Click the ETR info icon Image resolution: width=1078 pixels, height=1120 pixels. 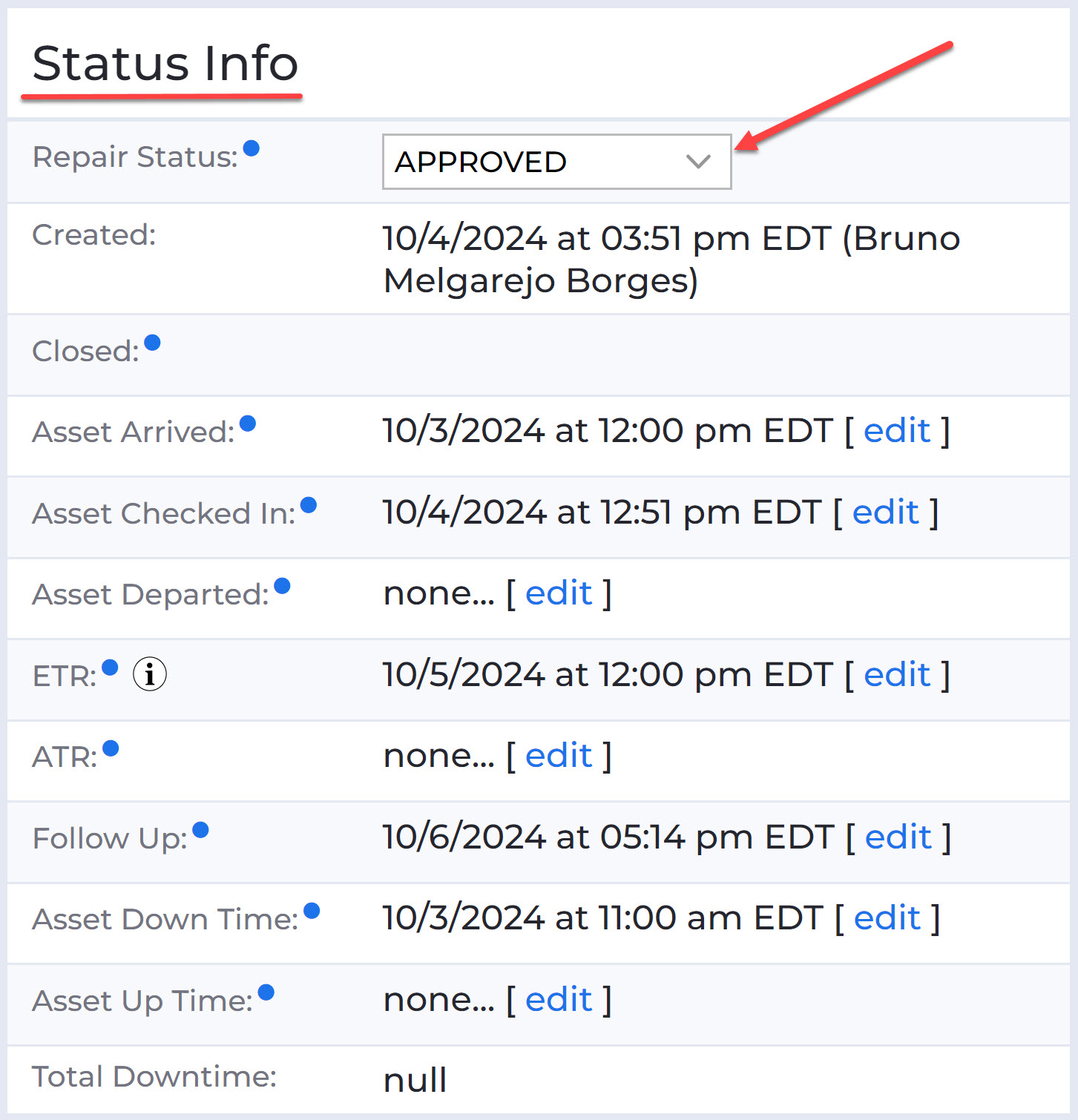(x=150, y=674)
